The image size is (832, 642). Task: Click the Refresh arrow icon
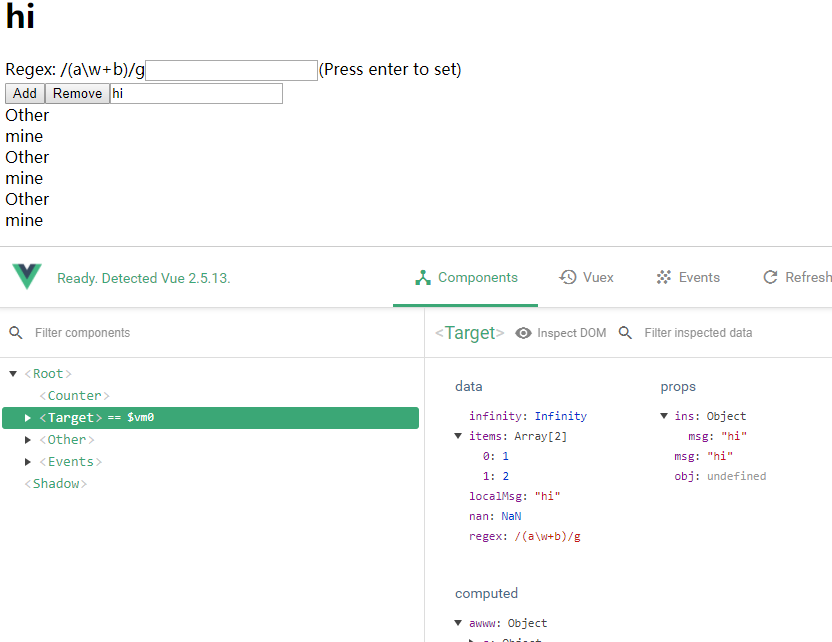770,277
